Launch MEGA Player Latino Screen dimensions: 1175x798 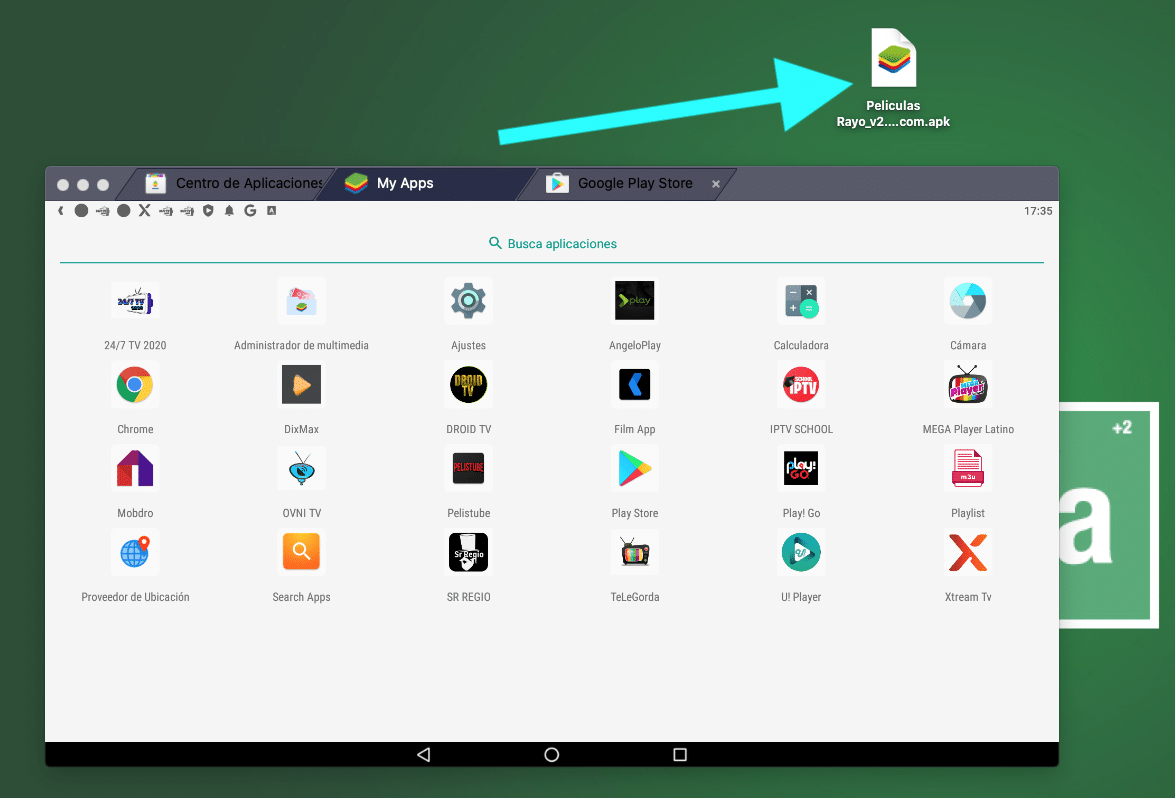click(967, 385)
